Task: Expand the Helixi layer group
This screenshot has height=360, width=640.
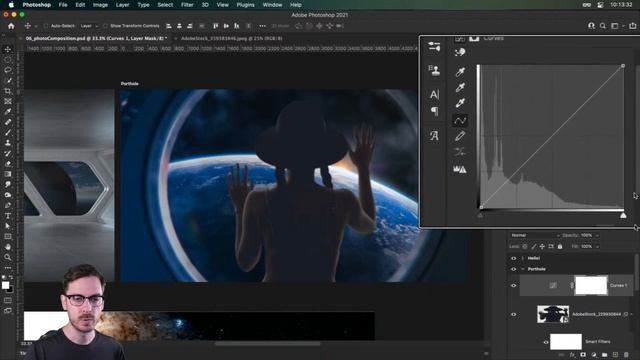Action: coord(523,258)
